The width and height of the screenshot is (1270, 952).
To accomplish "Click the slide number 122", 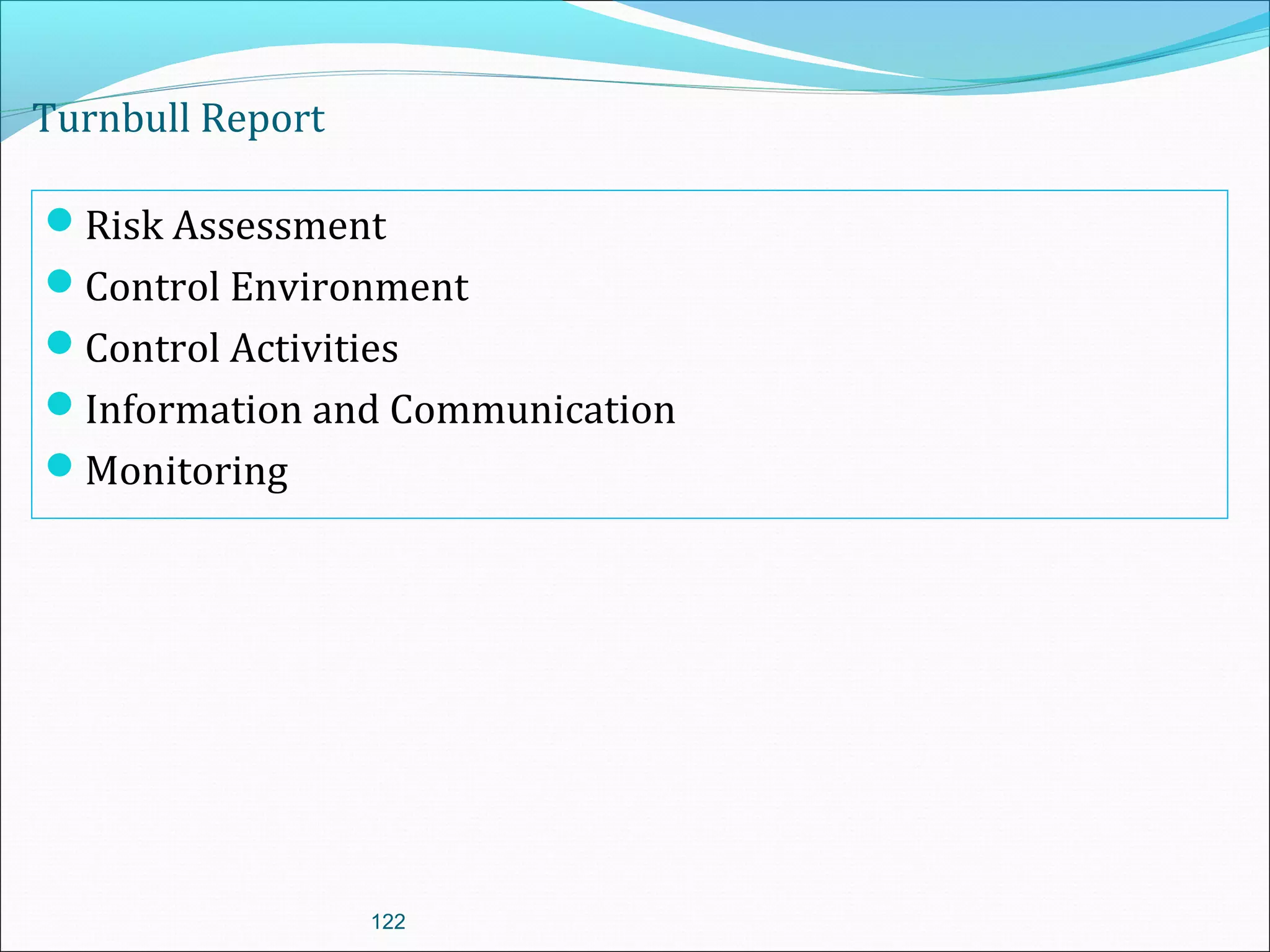I will pyautogui.click(x=388, y=922).
